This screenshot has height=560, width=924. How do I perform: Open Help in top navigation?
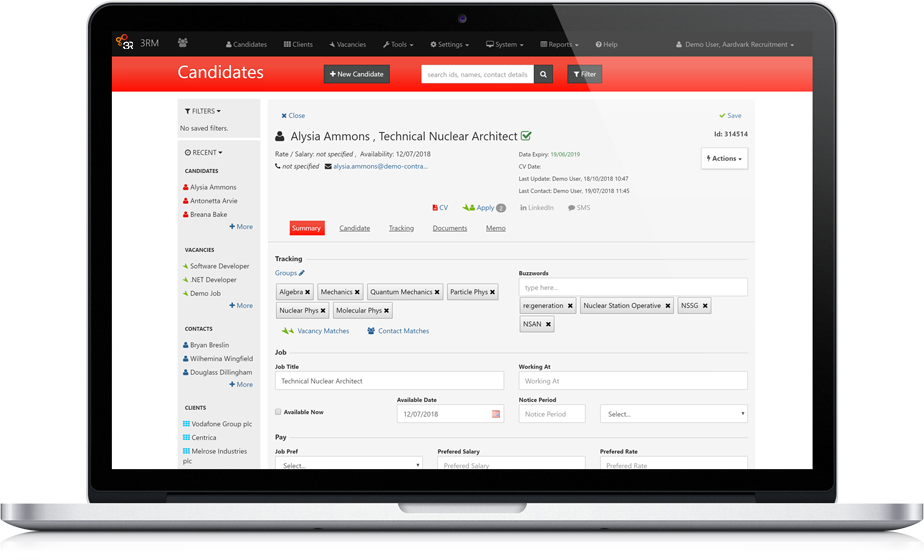606,44
